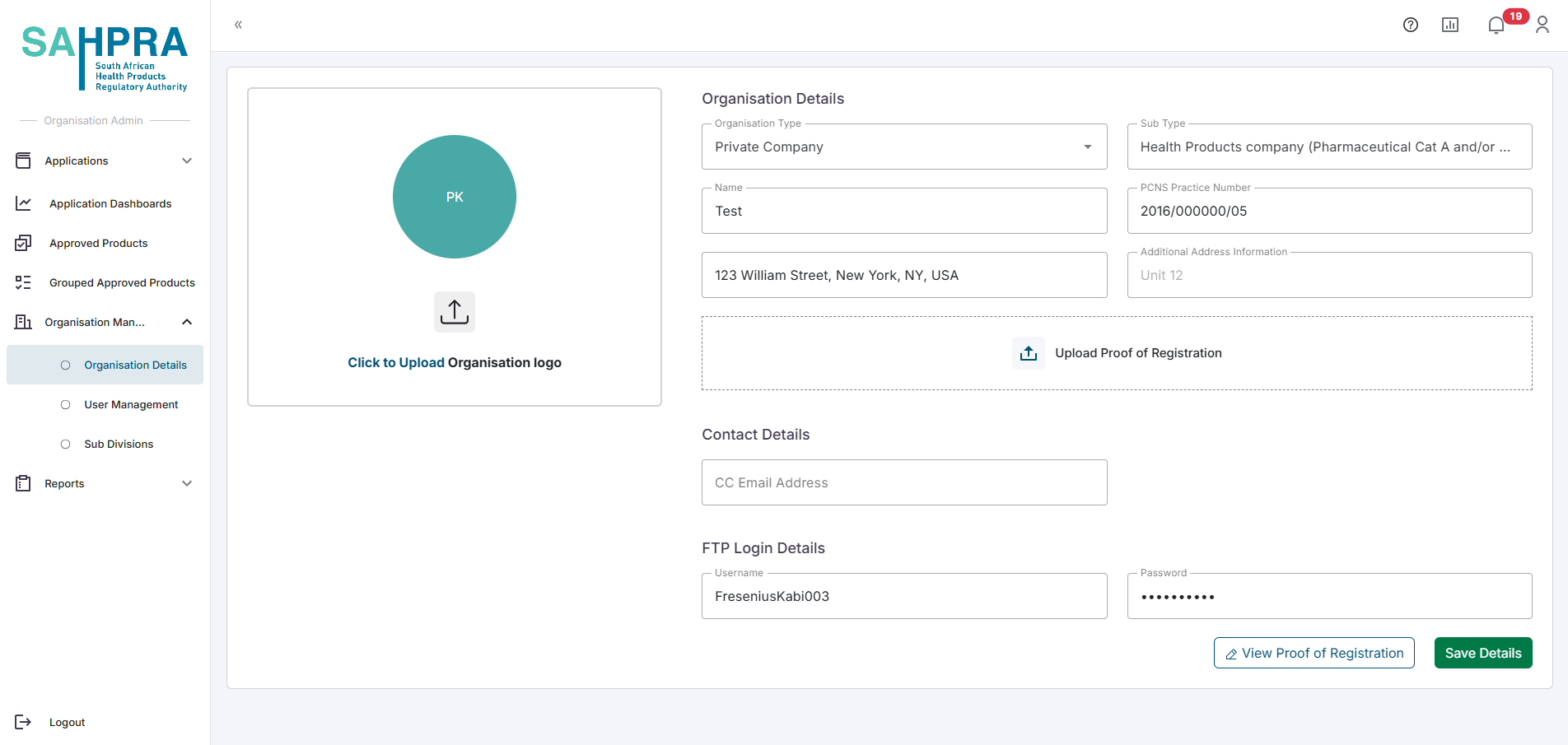The width and height of the screenshot is (1568, 745).
Task: Click the Click to Upload Organisation logo link
Action: click(x=455, y=362)
